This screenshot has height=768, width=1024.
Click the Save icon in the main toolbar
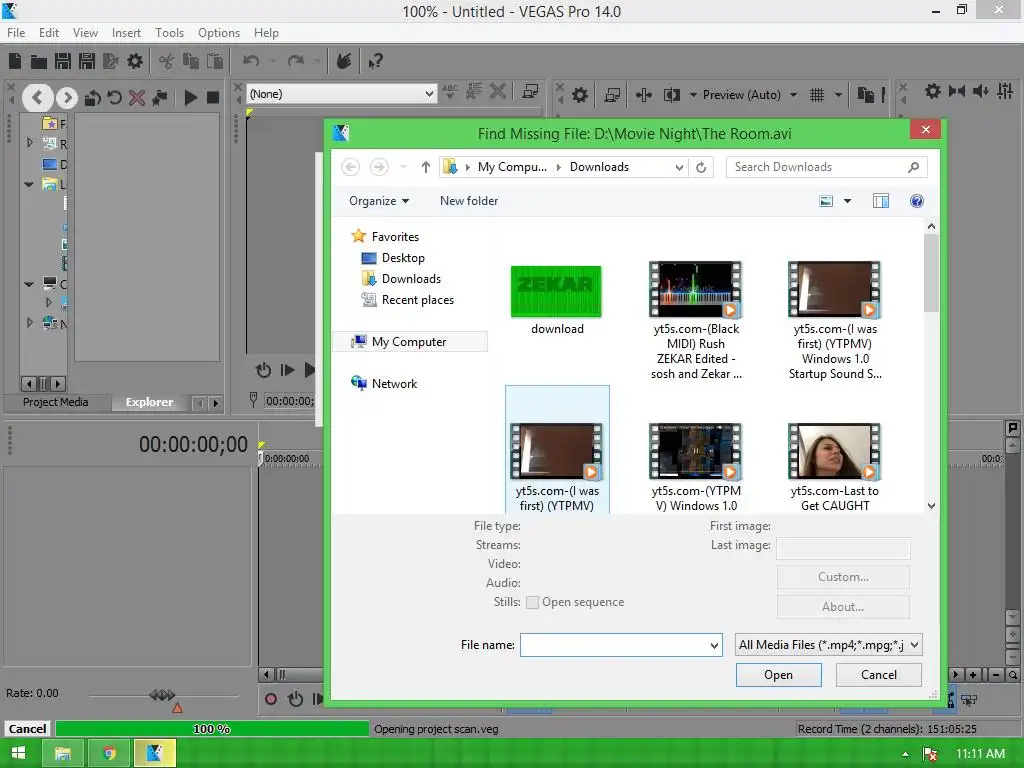[63, 61]
